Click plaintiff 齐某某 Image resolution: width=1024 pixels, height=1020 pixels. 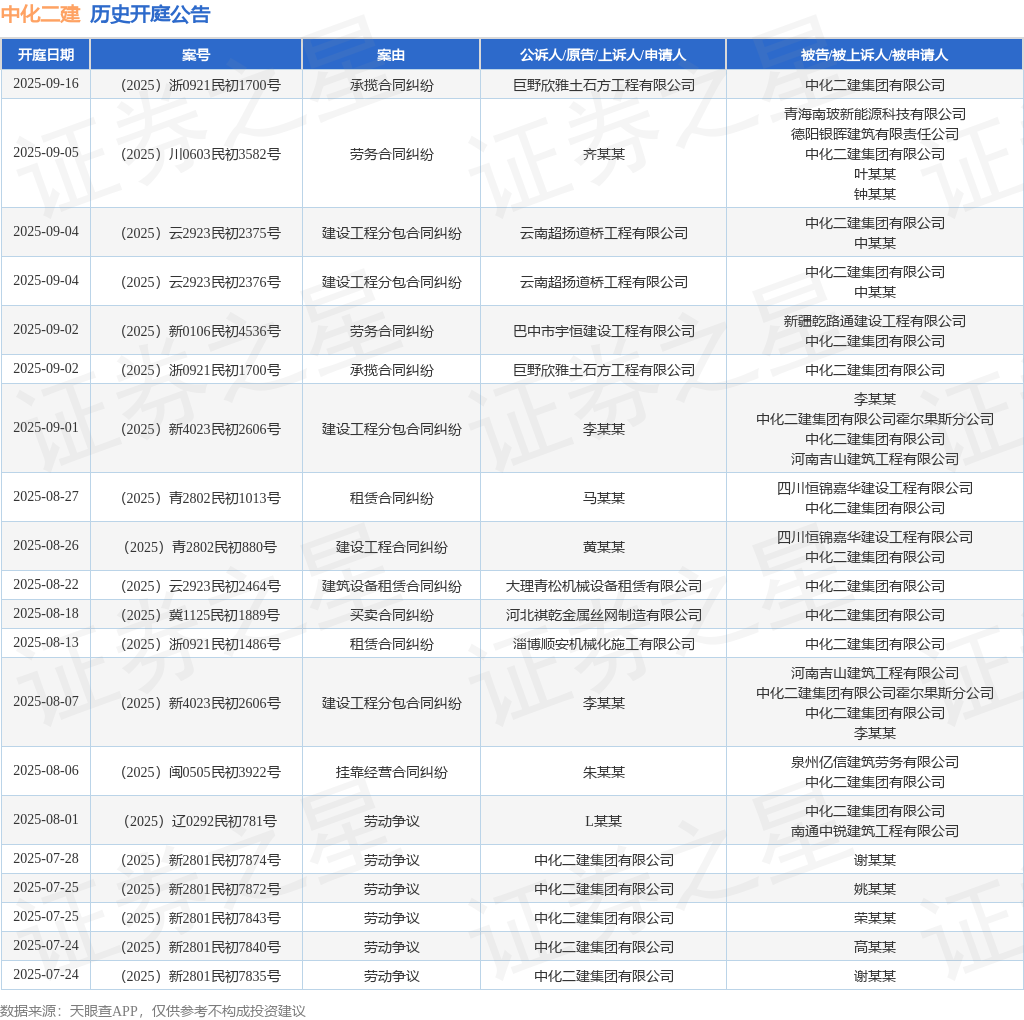pyautogui.click(x=603, y=154)
